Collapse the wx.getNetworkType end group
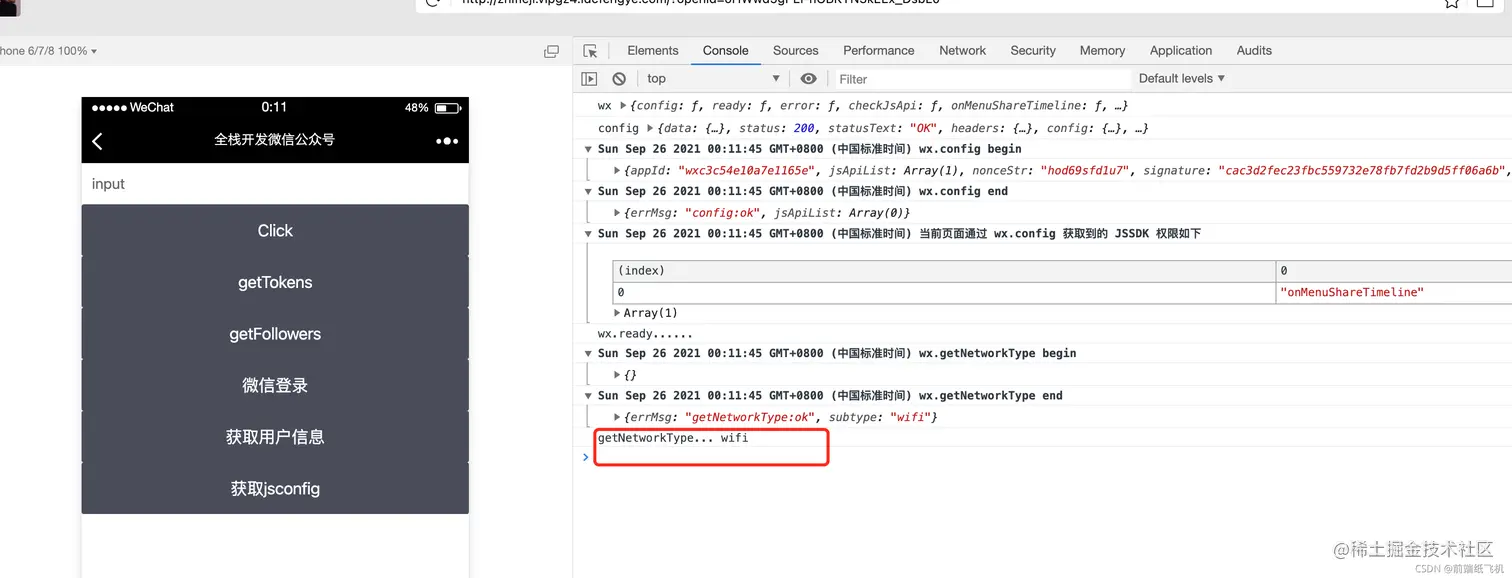Viewport: 1512px width, 578px height. point(589,396)
